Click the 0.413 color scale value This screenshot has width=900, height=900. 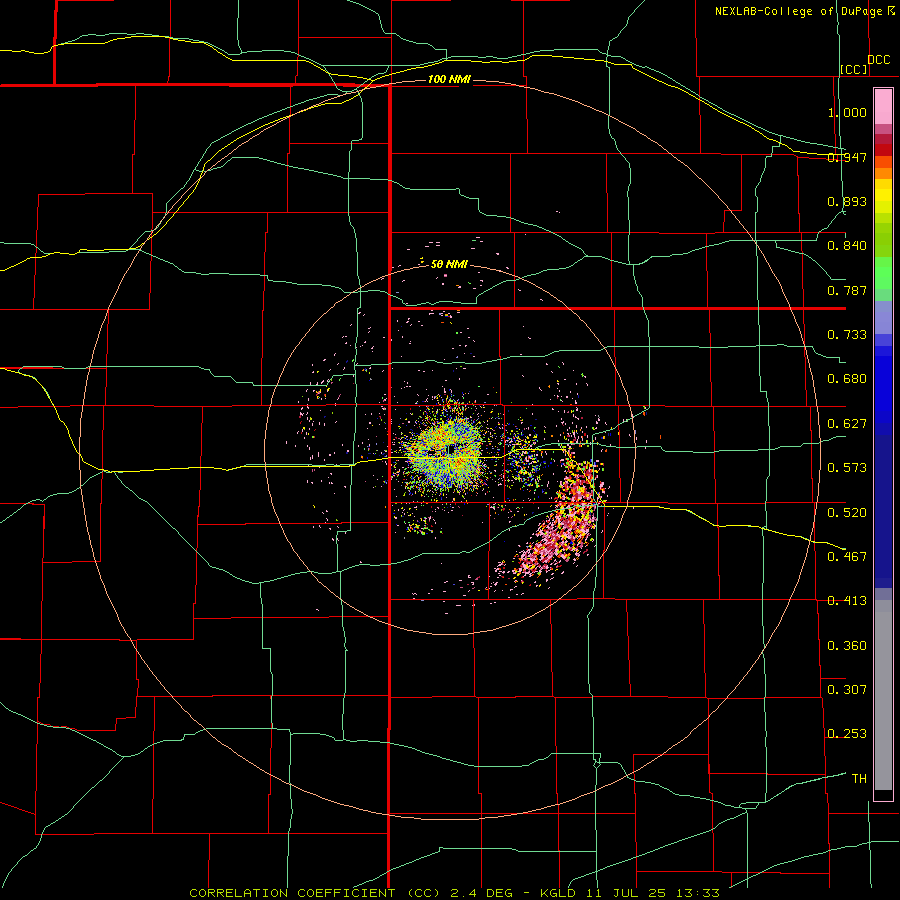847,601
